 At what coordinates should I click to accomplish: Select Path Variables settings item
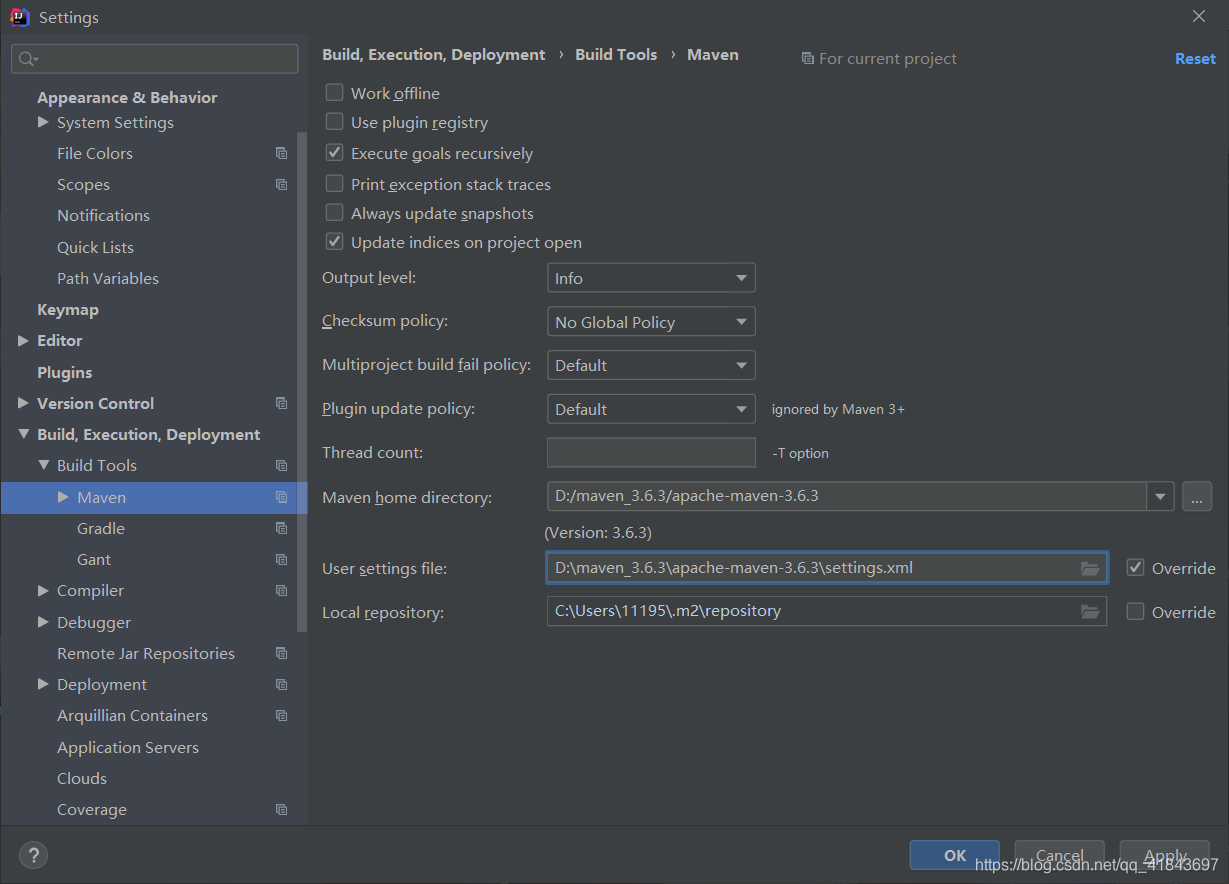(x=108, y=279)
